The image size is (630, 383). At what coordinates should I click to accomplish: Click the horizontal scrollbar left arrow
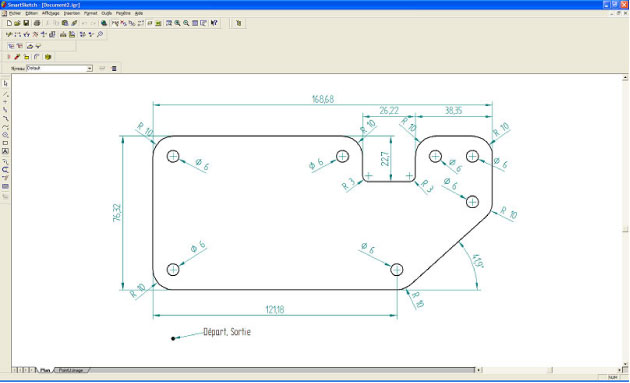click(479, 370)
